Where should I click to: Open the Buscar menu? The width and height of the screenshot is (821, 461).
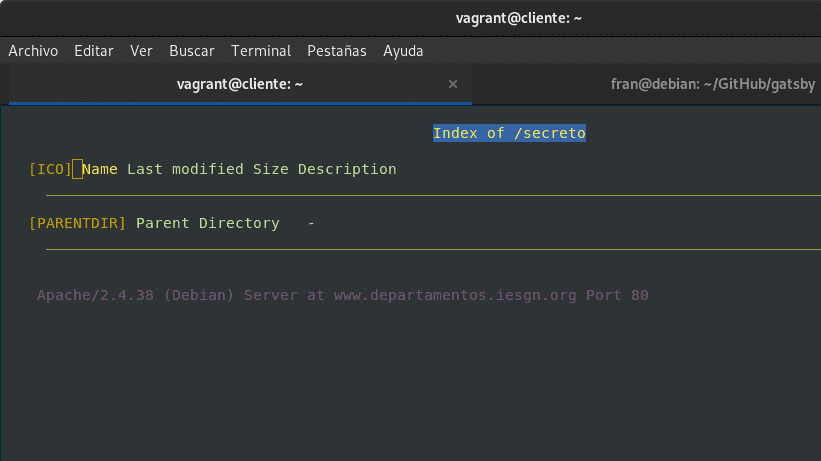(192, 51)
